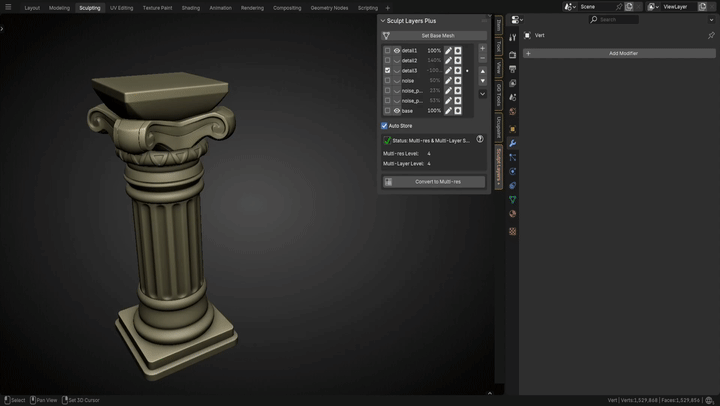Click the mask icon for base layer

coord(458,111)
